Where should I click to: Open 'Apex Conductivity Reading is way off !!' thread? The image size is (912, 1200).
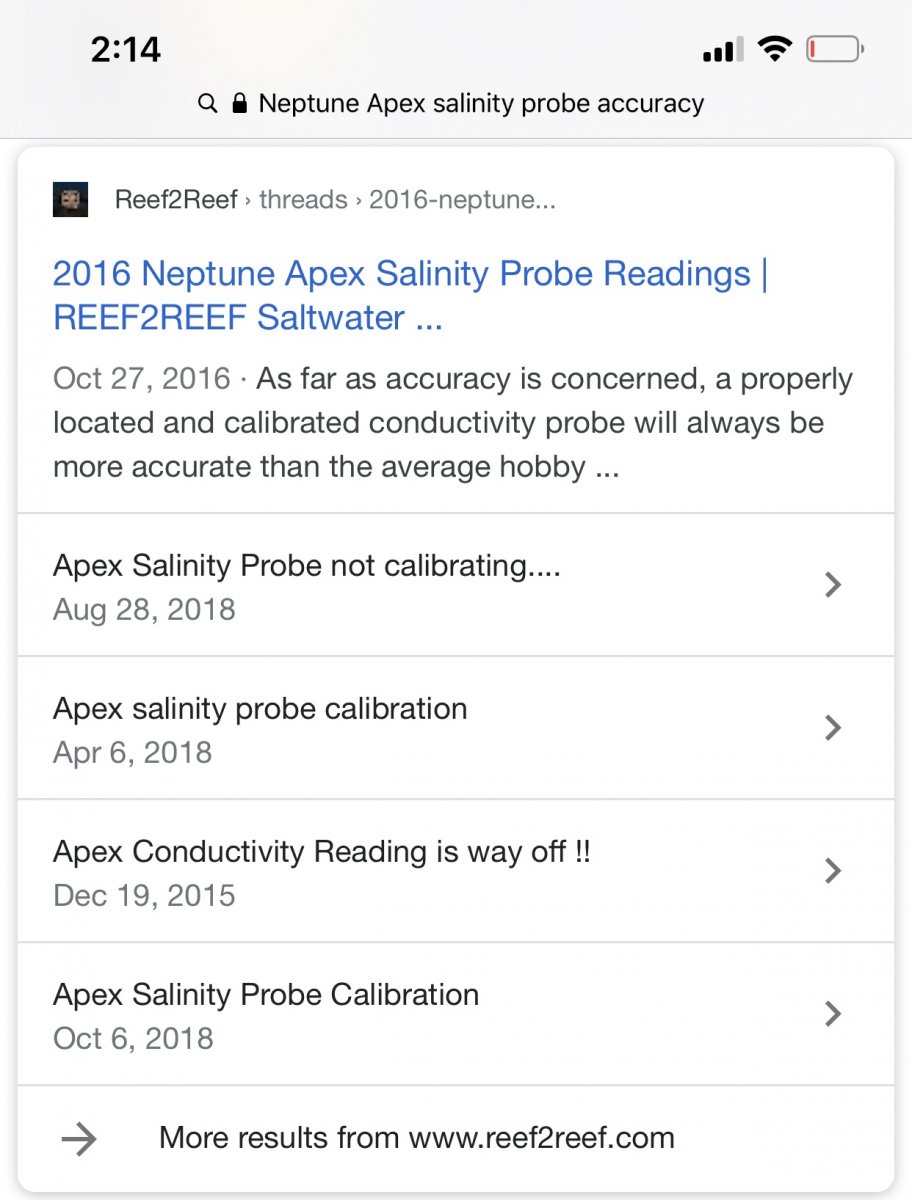pyautogui.click(x=321, y=852)
